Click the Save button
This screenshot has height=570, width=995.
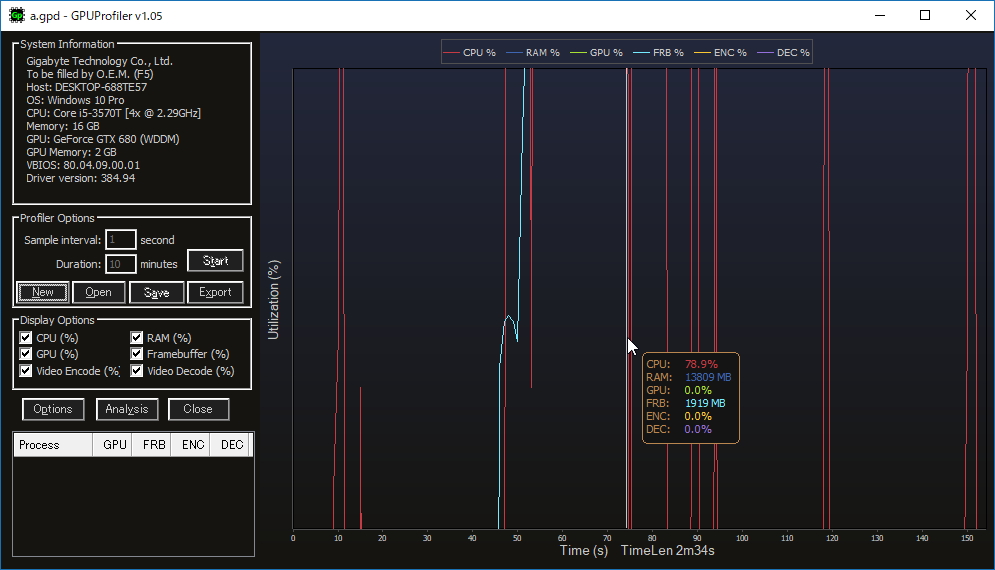tap(157, 292)
